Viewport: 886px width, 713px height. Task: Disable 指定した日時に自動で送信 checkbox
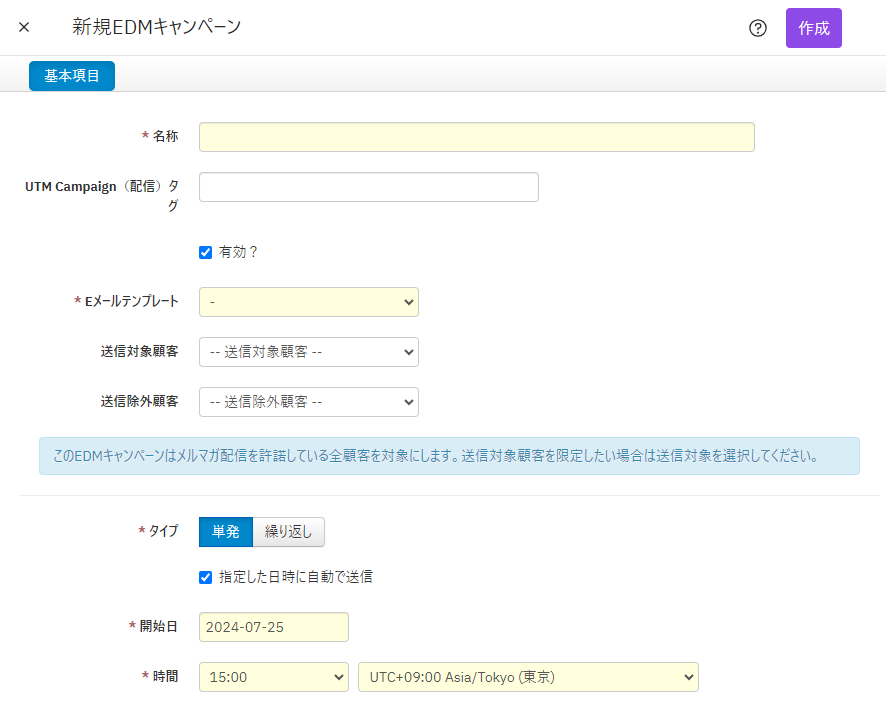206,577
